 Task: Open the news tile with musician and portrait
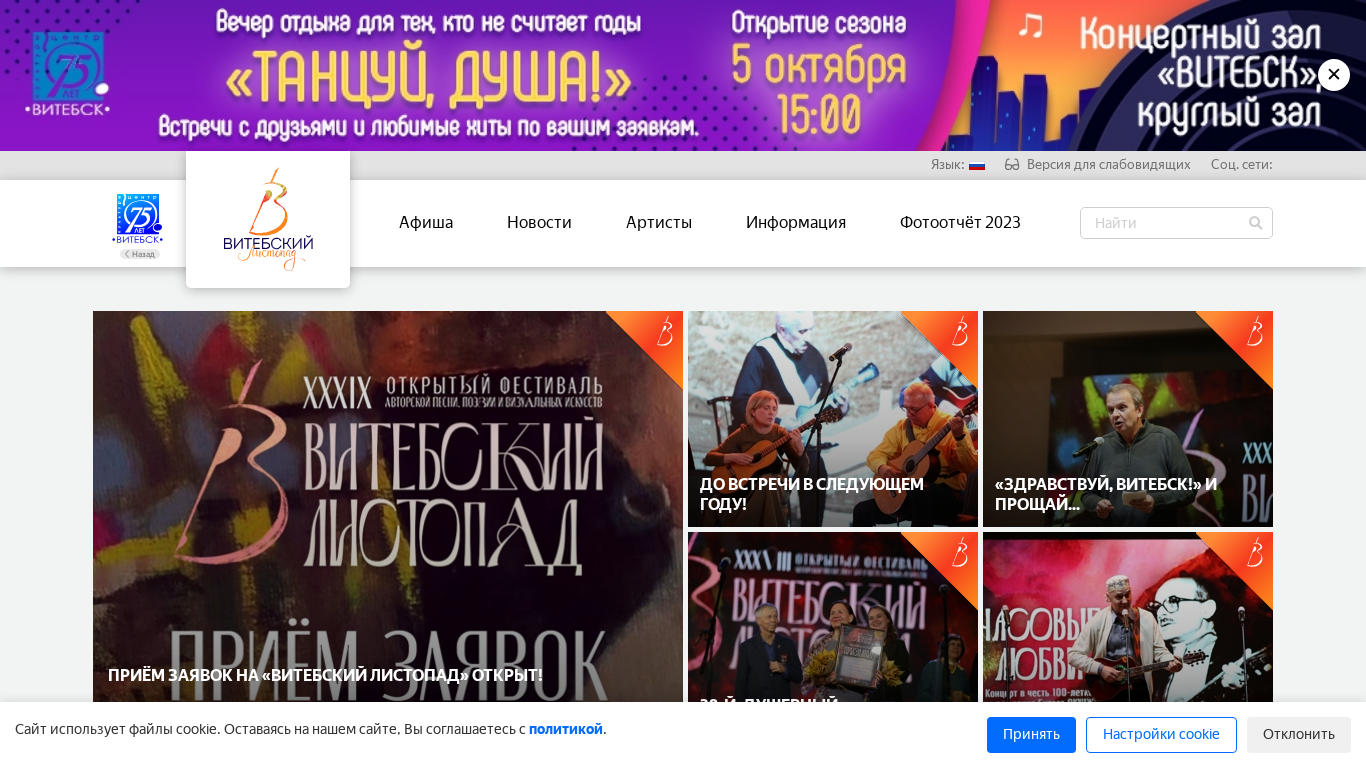[1128, 617]
